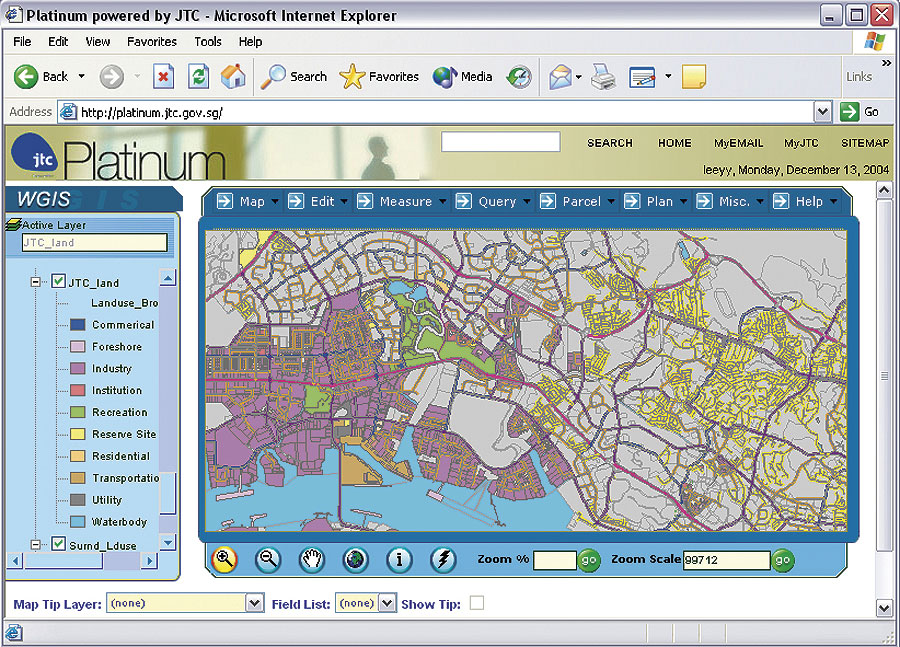Click the go button next to Zoom %

coord(589,560)
